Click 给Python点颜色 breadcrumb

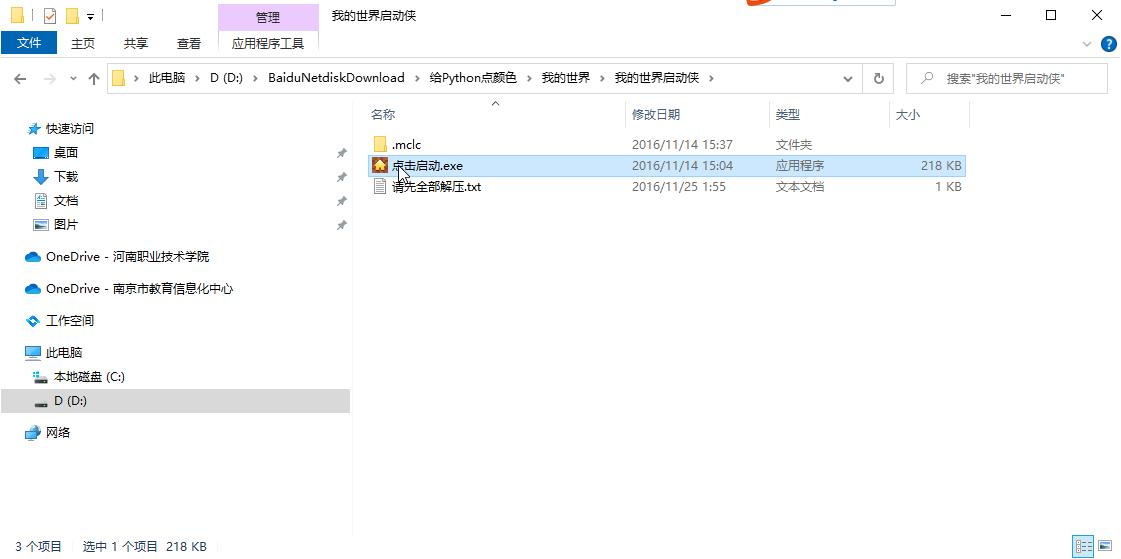coord(473,78)
